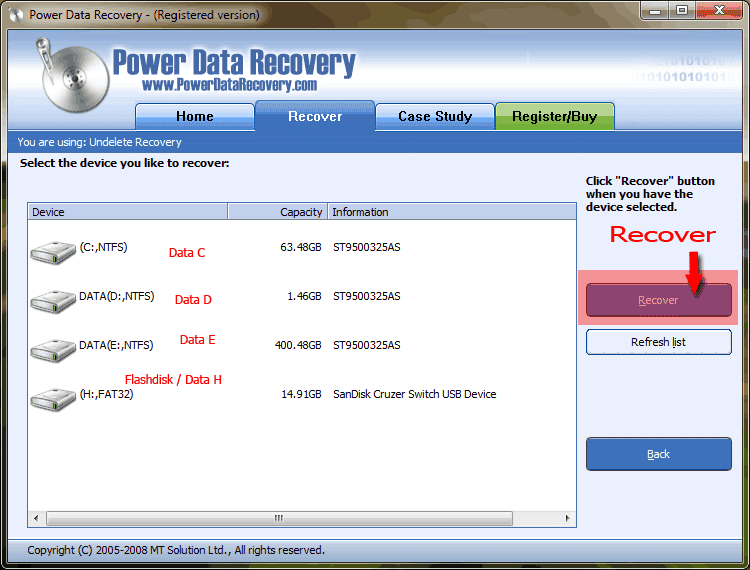
Task: Select the (C:,NTFS) device label
Action: [x=103, y=247]
